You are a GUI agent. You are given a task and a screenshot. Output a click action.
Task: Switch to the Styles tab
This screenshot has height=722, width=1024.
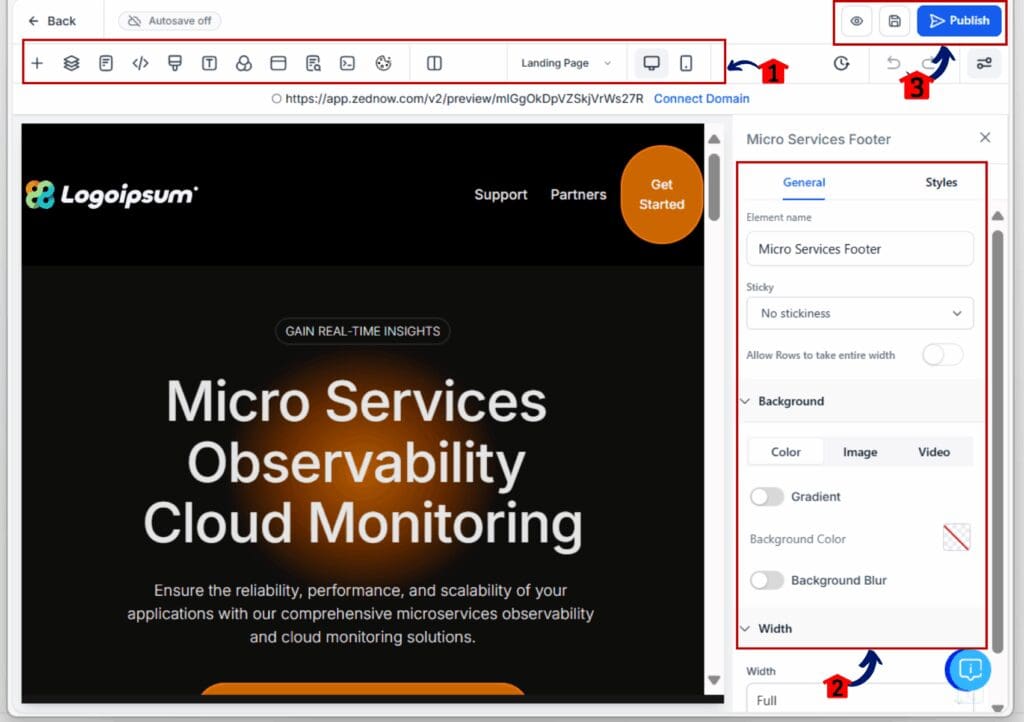coord(940,182)
